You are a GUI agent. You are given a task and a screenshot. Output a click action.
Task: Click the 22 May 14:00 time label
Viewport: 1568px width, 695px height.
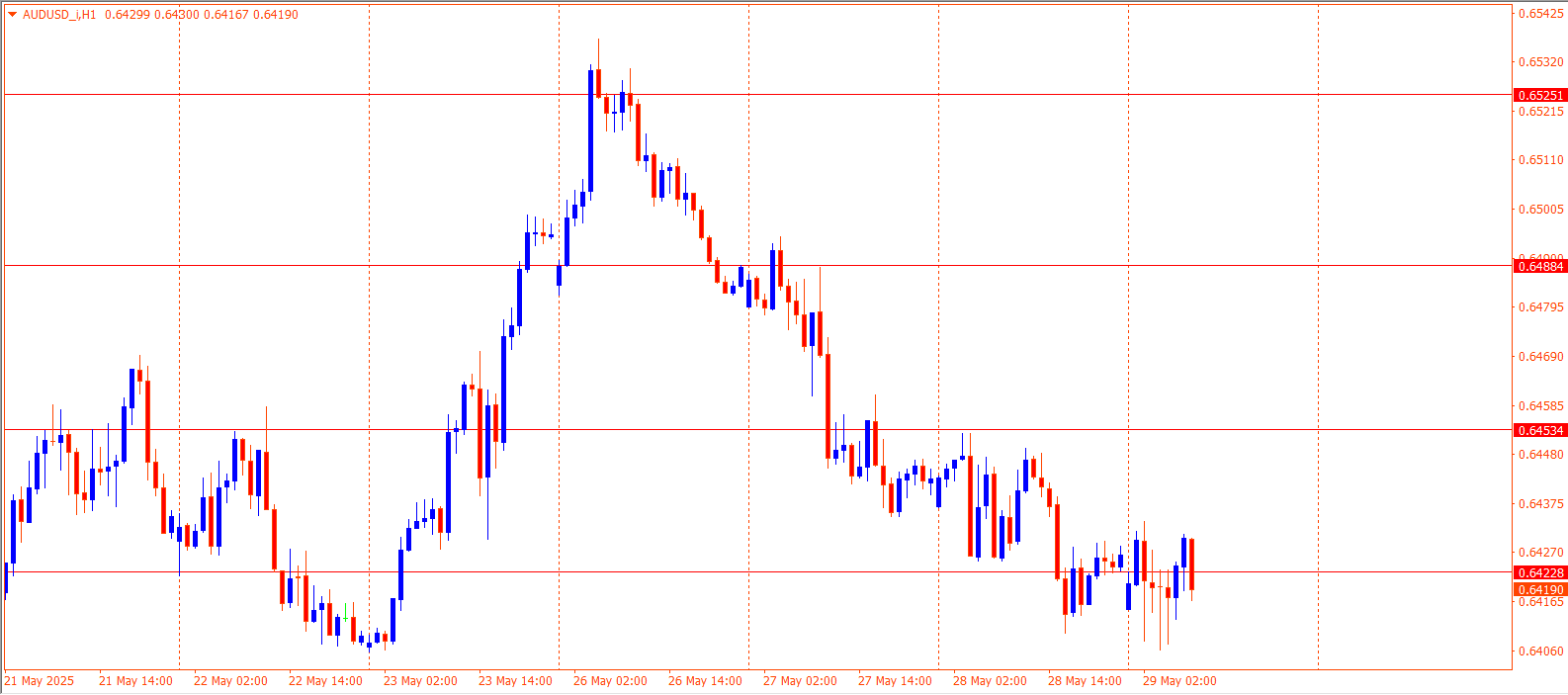tap(325, 681)
